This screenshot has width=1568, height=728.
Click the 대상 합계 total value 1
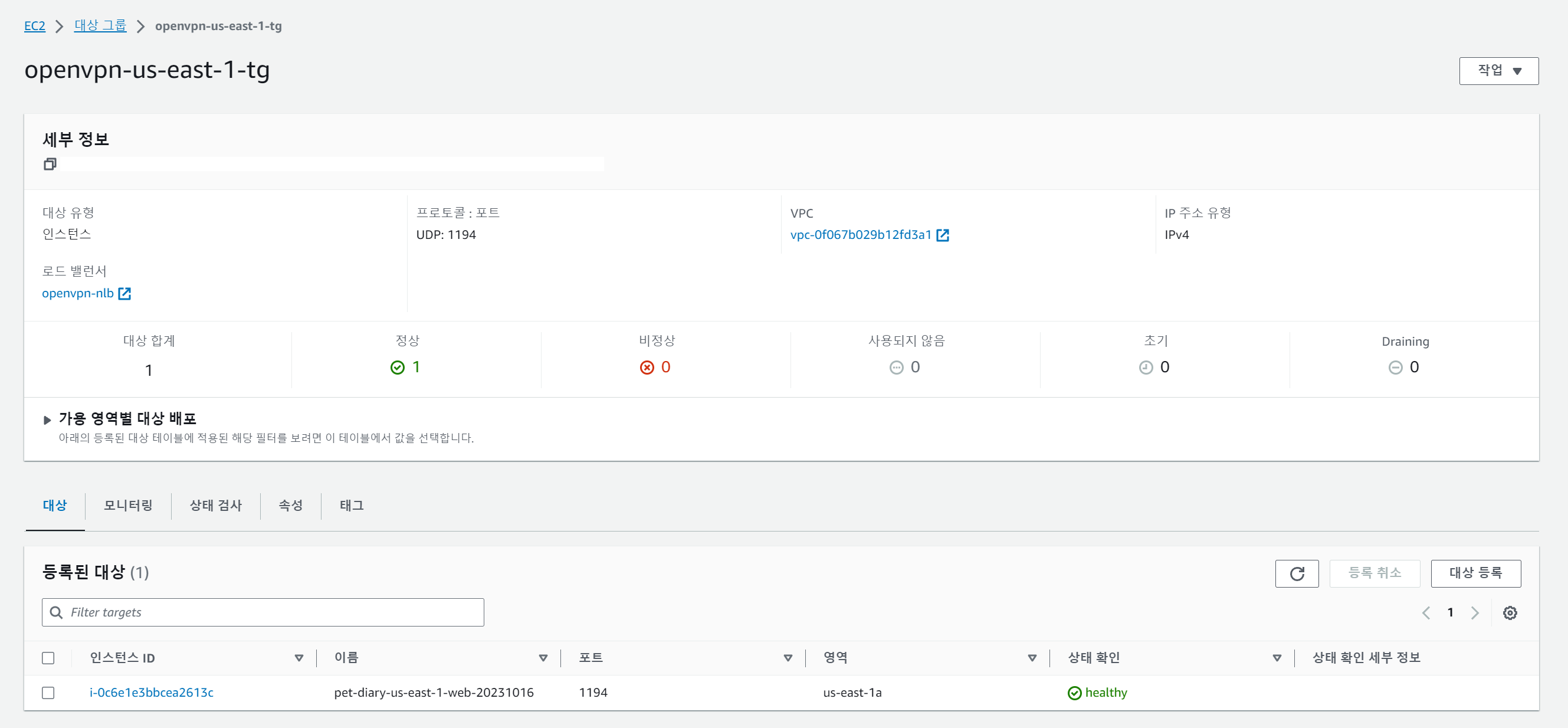pyautogui.click(x=149, y=370)
